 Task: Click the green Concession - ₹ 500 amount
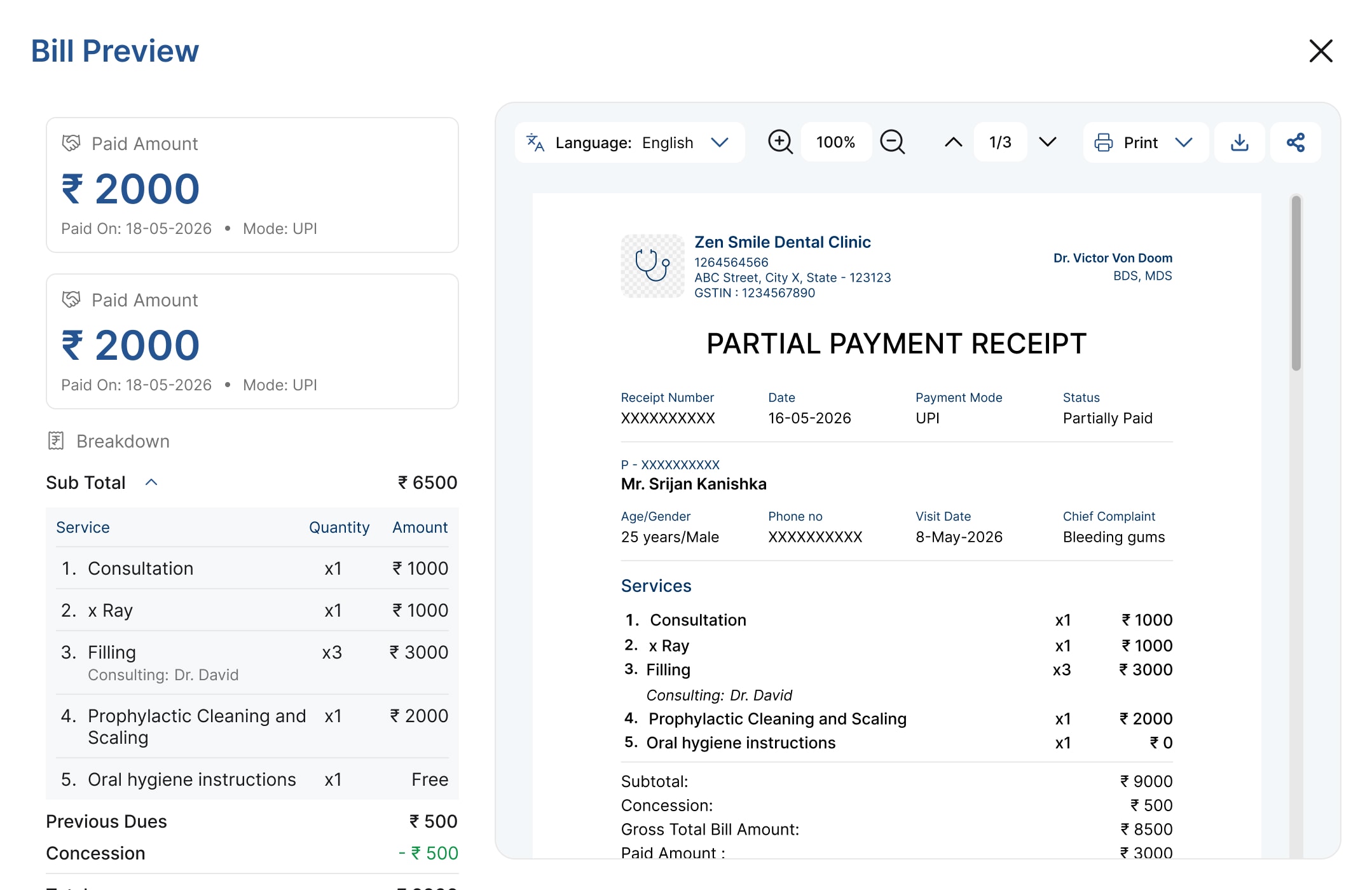tap(428, 853)
